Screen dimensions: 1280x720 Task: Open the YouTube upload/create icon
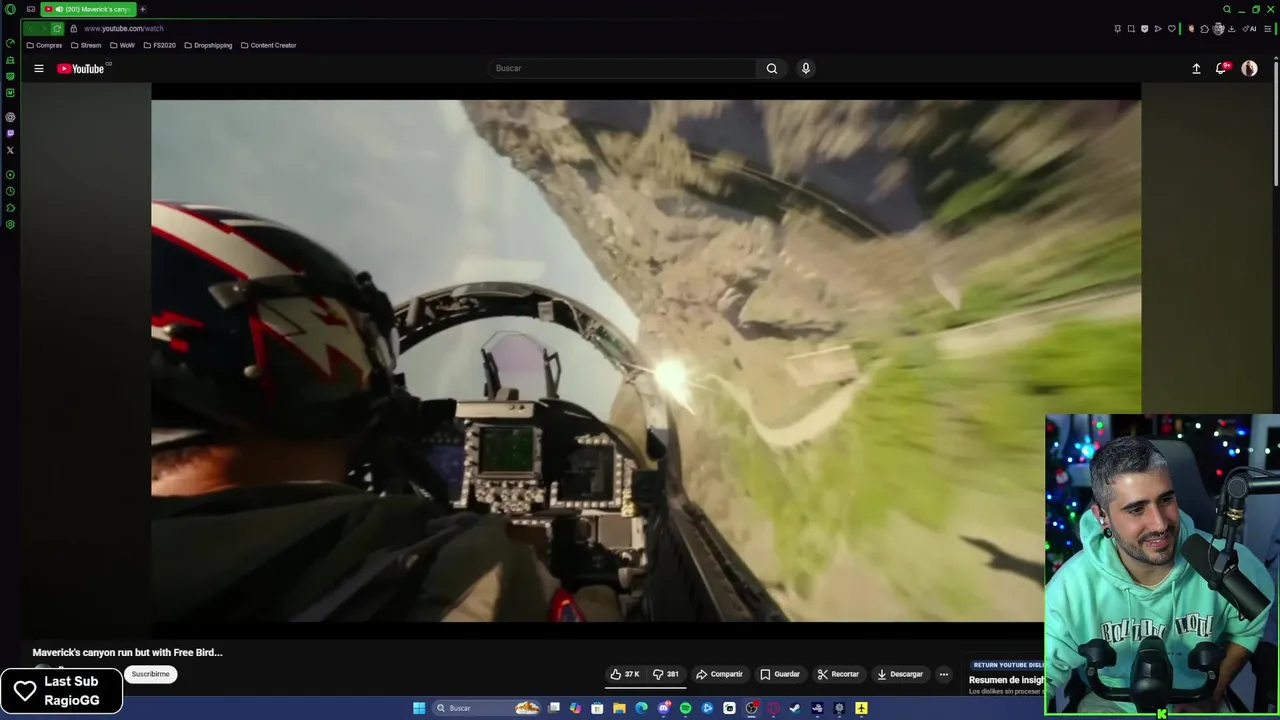coord(1196,68)
